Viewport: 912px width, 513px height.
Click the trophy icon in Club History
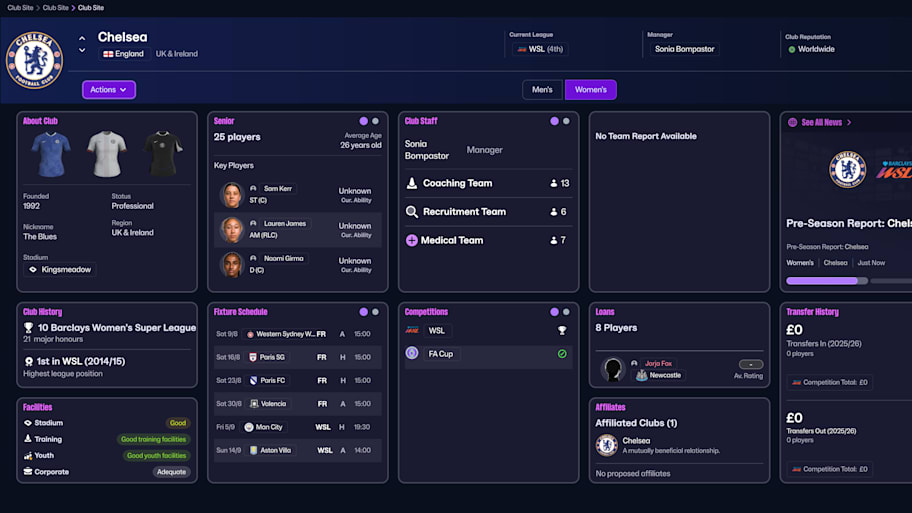point(28,328)
